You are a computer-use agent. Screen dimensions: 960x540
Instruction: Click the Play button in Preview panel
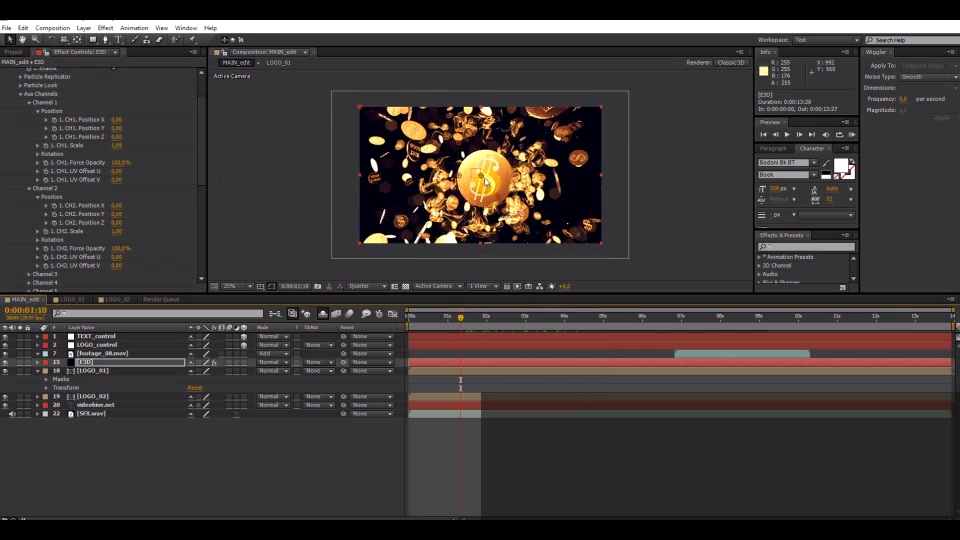click(787, 135)
